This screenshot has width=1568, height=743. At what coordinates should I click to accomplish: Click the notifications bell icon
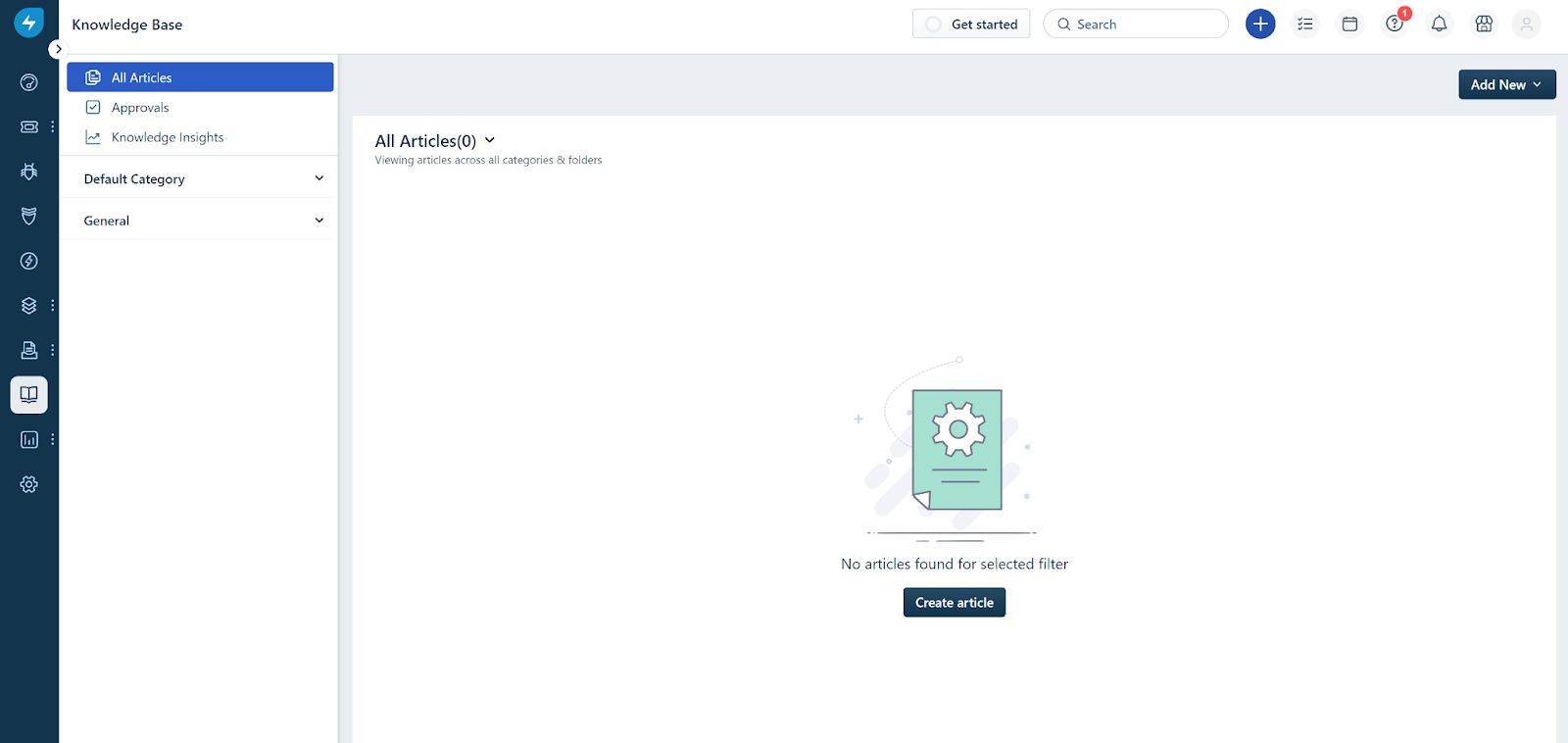[1439, 25]
